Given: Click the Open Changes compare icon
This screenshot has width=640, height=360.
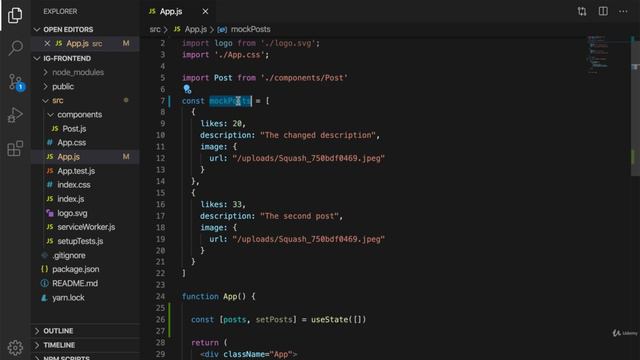Looking at the screenshot, I should coord(582,11).
